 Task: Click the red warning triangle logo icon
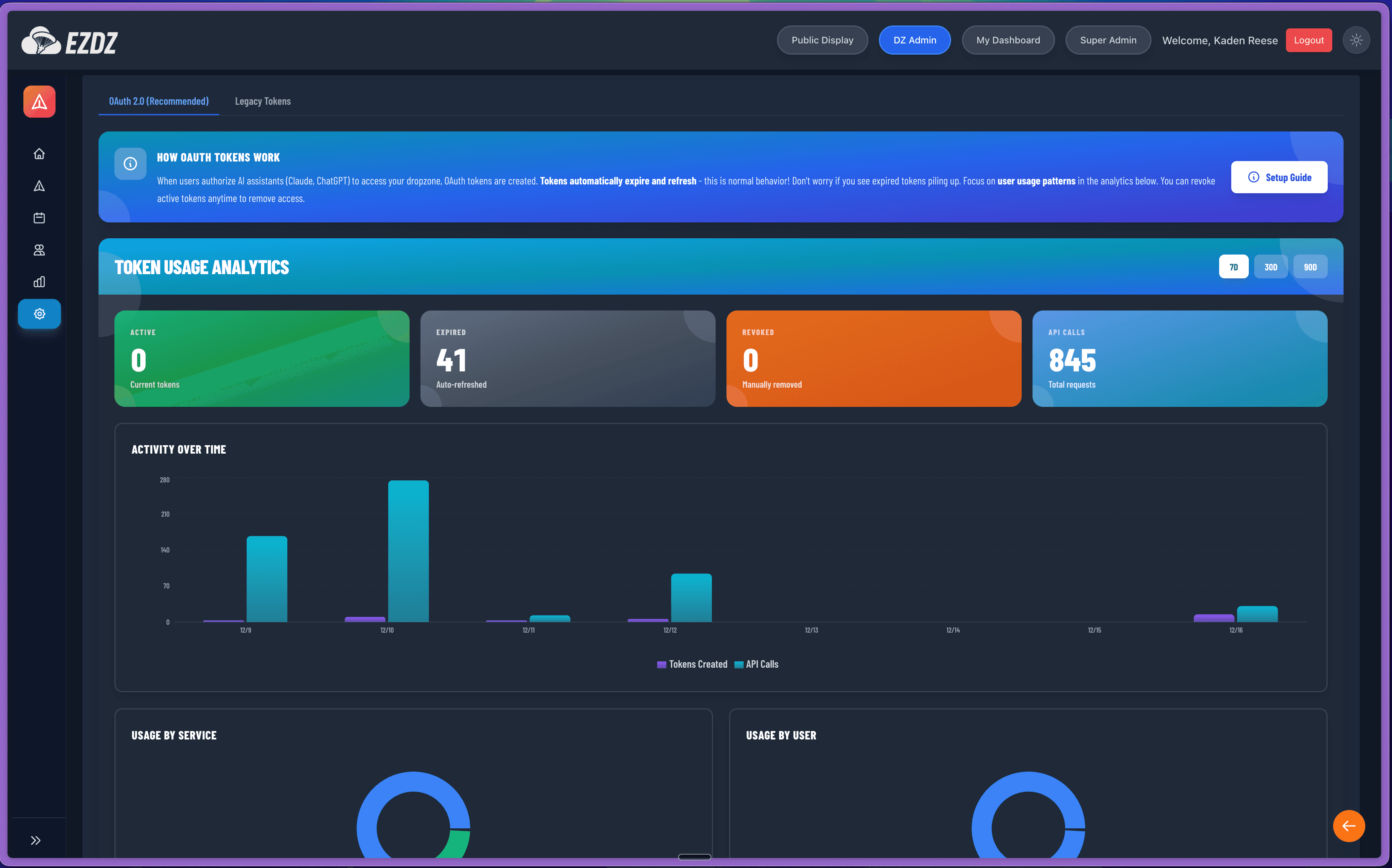pyautogui.click(x=39, y=102)
